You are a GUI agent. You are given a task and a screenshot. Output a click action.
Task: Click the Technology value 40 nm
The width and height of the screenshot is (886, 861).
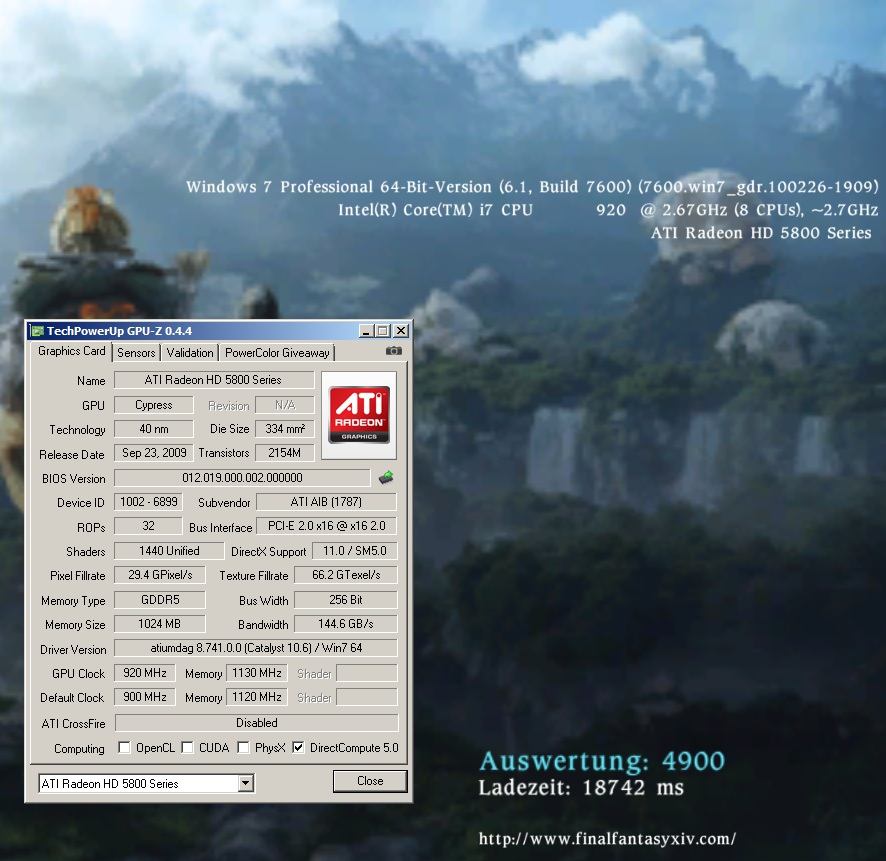[154, 429]
